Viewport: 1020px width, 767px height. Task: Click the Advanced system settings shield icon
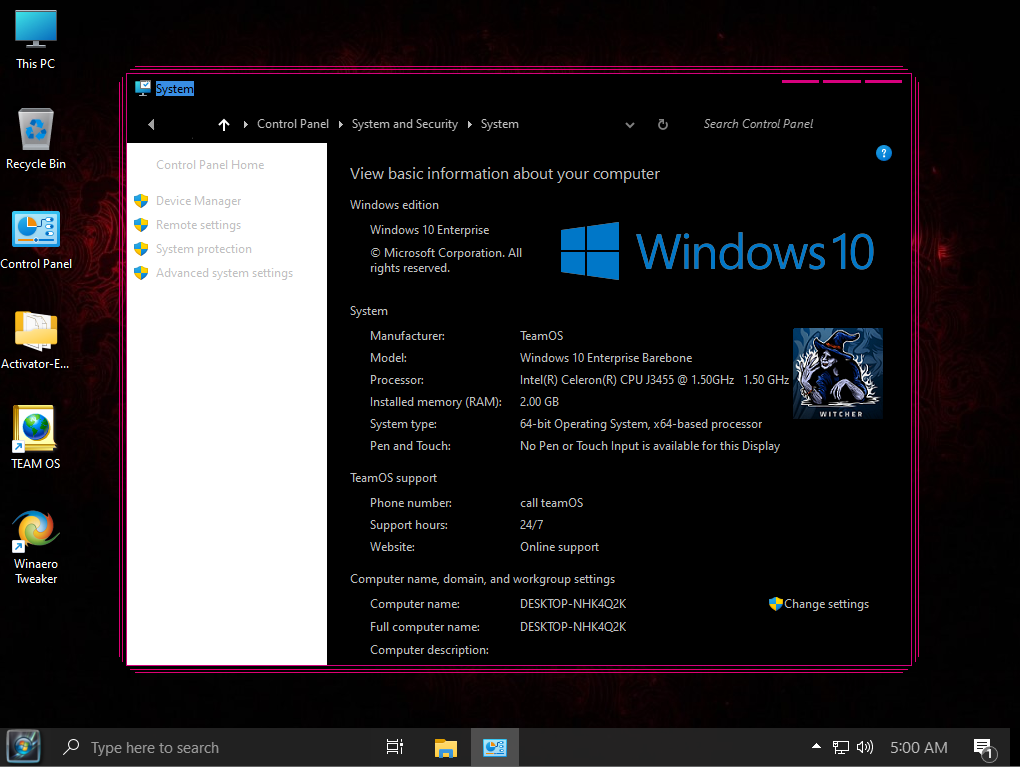pyautogui.click(x=141, y=273)
